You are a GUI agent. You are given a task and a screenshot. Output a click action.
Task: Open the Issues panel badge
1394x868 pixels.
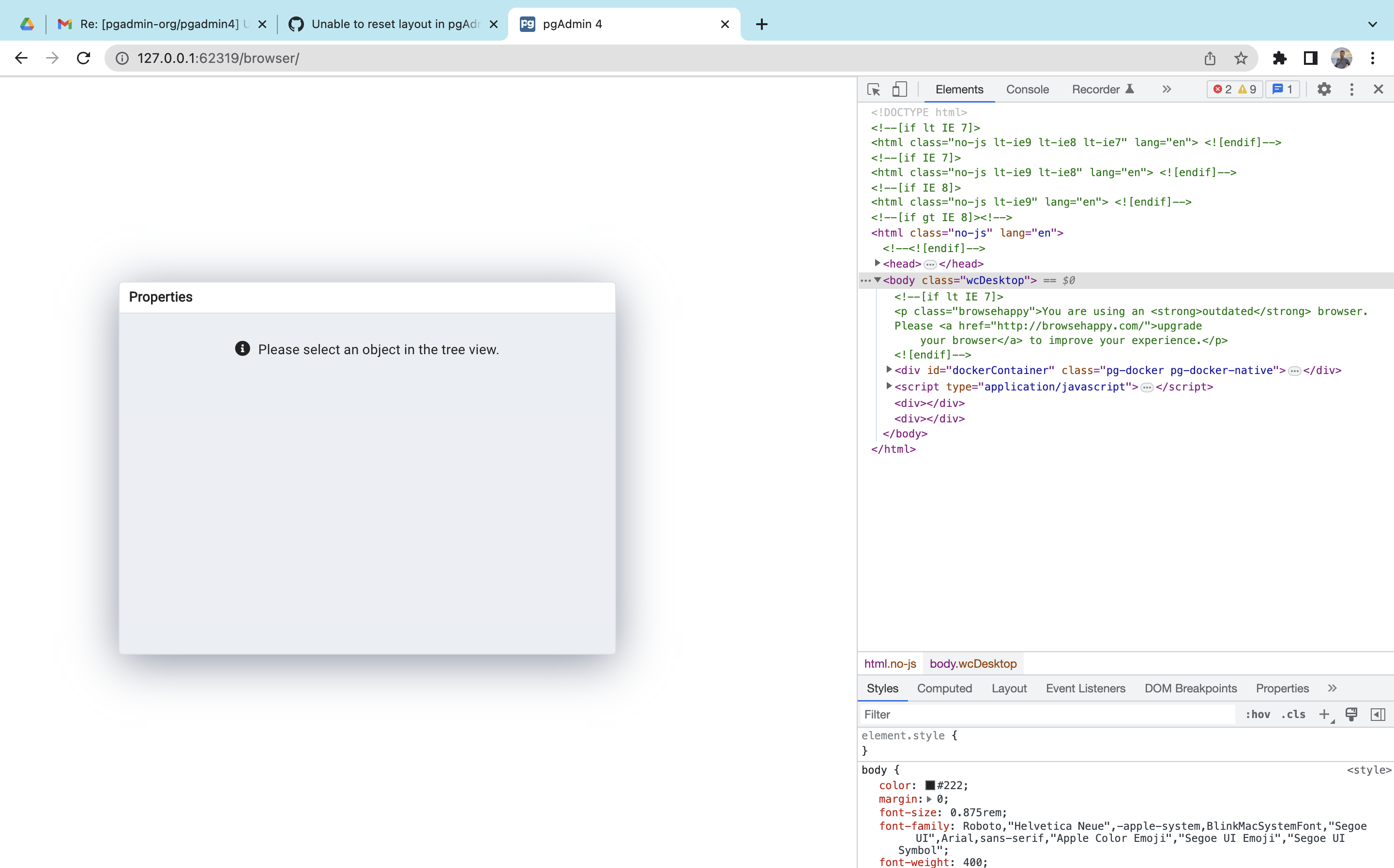[x=1282, y=89]
